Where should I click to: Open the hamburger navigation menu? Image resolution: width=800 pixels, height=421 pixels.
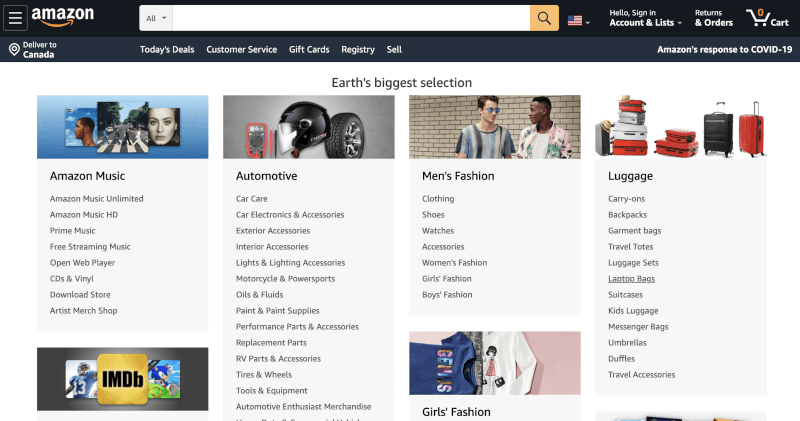[x=15, y=18]
